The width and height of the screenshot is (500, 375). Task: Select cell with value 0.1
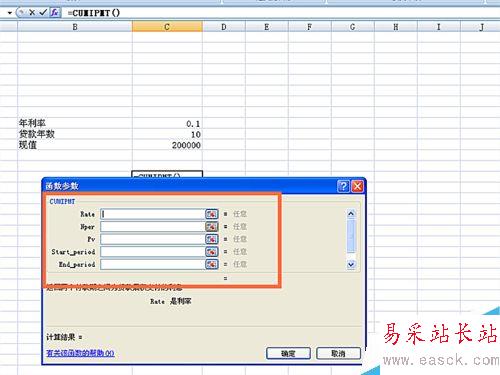pyautogui.click(x=167, y=124)
